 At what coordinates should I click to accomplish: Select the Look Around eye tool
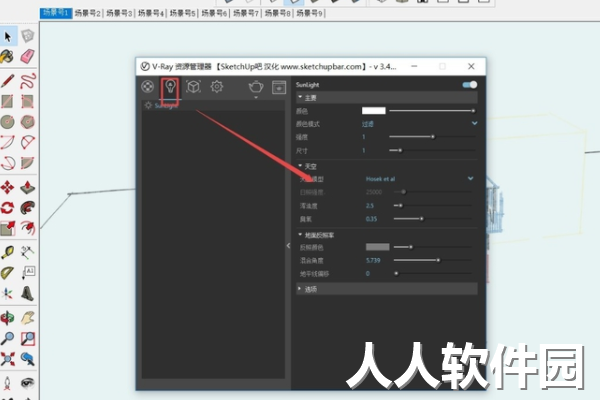(28, 383)
